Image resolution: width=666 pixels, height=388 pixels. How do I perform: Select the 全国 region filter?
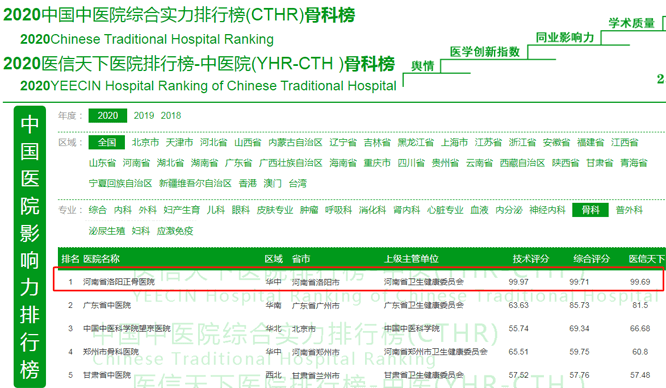coord(107,142)
